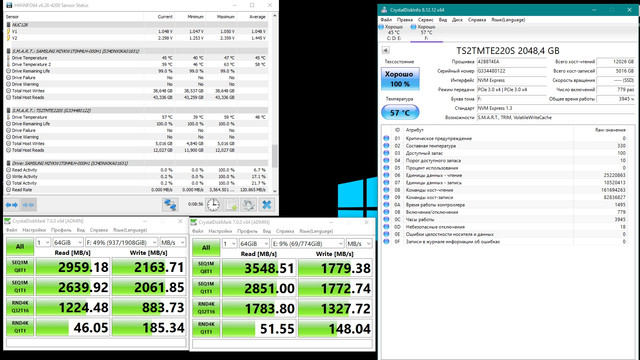Open Настройки menu in F: CrystalDiskMark window
Image resolution: width=640 pixels, height=360 pixels.
click(x=34, y=230)
